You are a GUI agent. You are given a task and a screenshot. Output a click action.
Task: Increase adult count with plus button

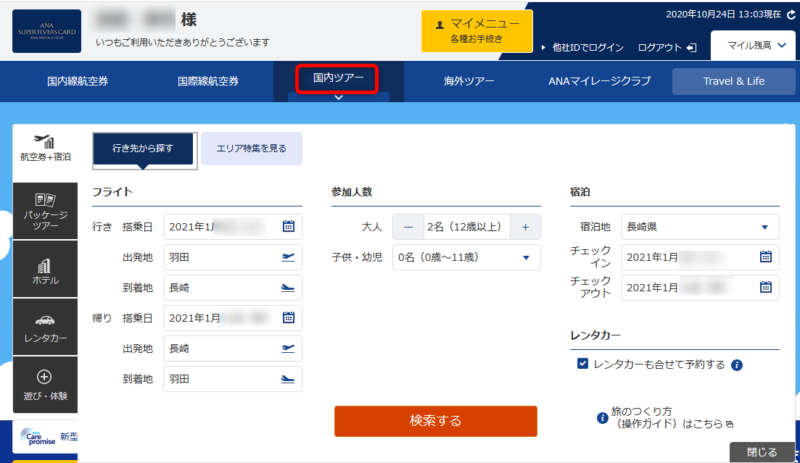tap(525, 227)
